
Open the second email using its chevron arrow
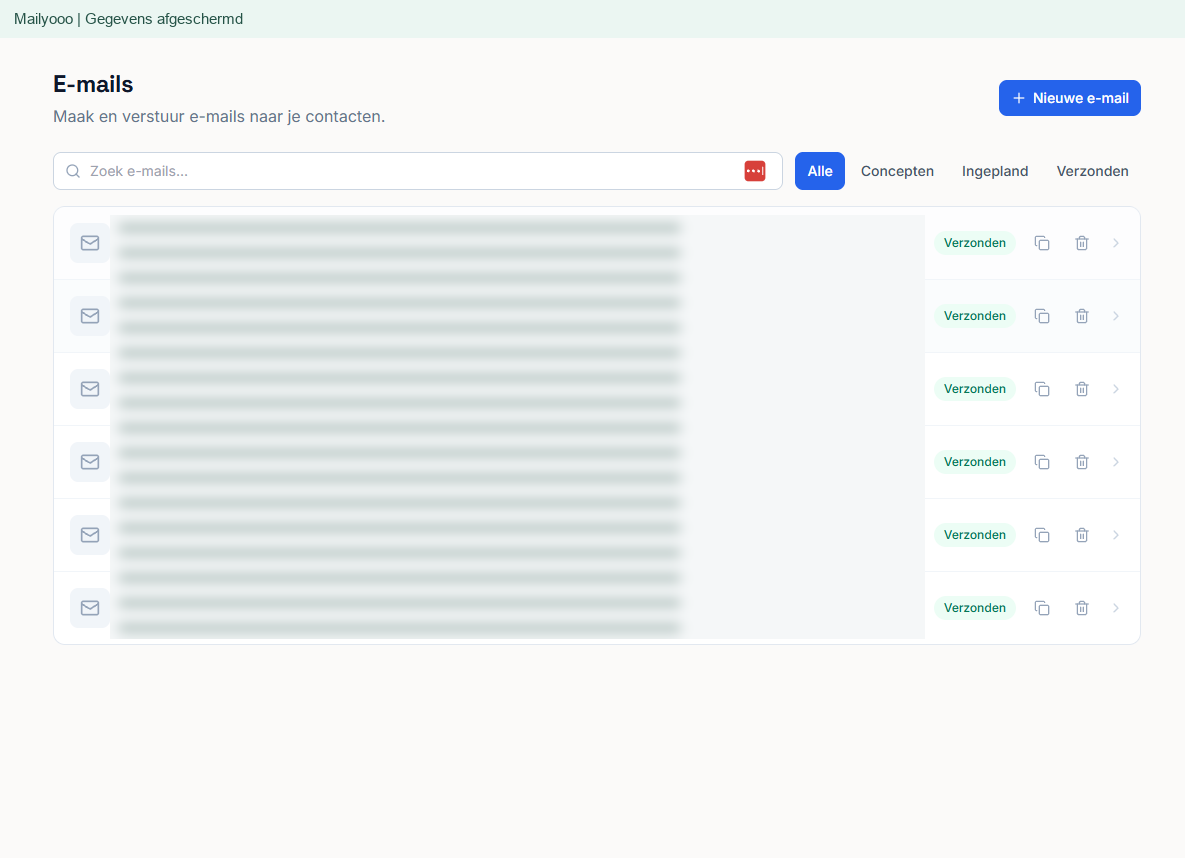pyautogui.click(x=1115, y=316)
